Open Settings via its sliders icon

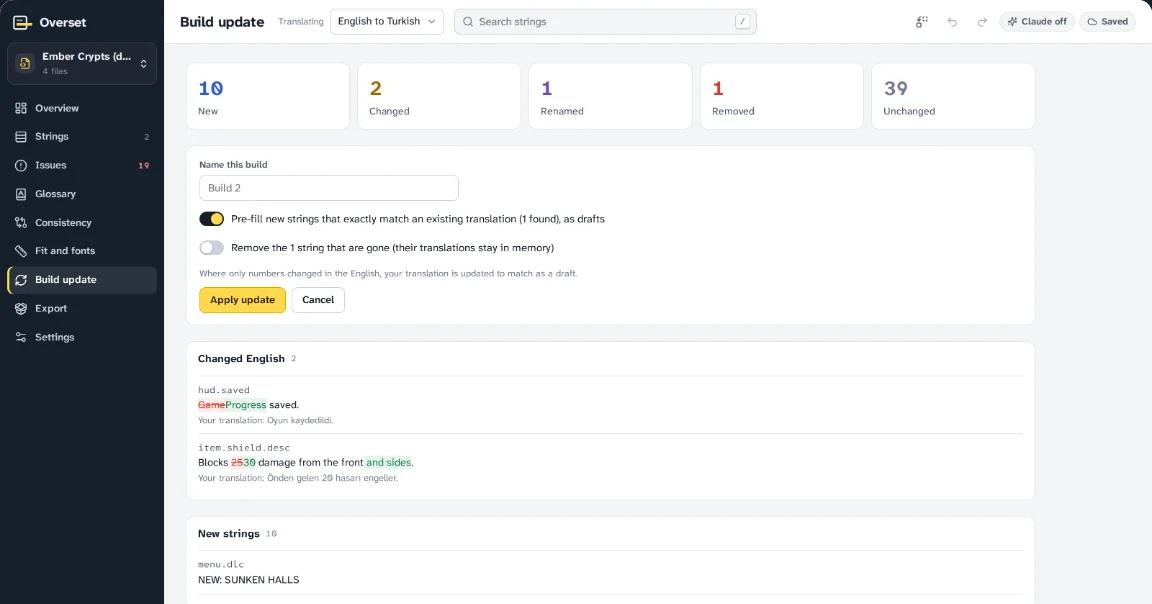point(21,337)
